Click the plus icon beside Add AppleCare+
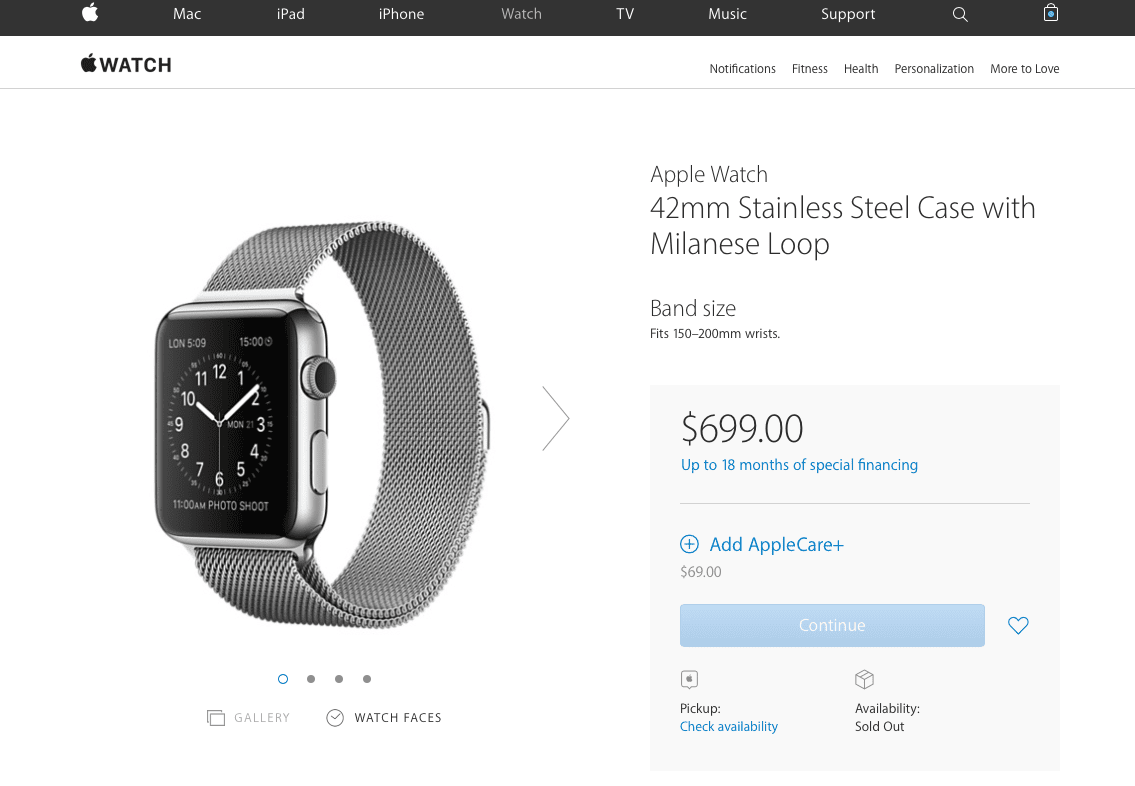The height and width of the screenshot is (786, 1135). [689, 544]
